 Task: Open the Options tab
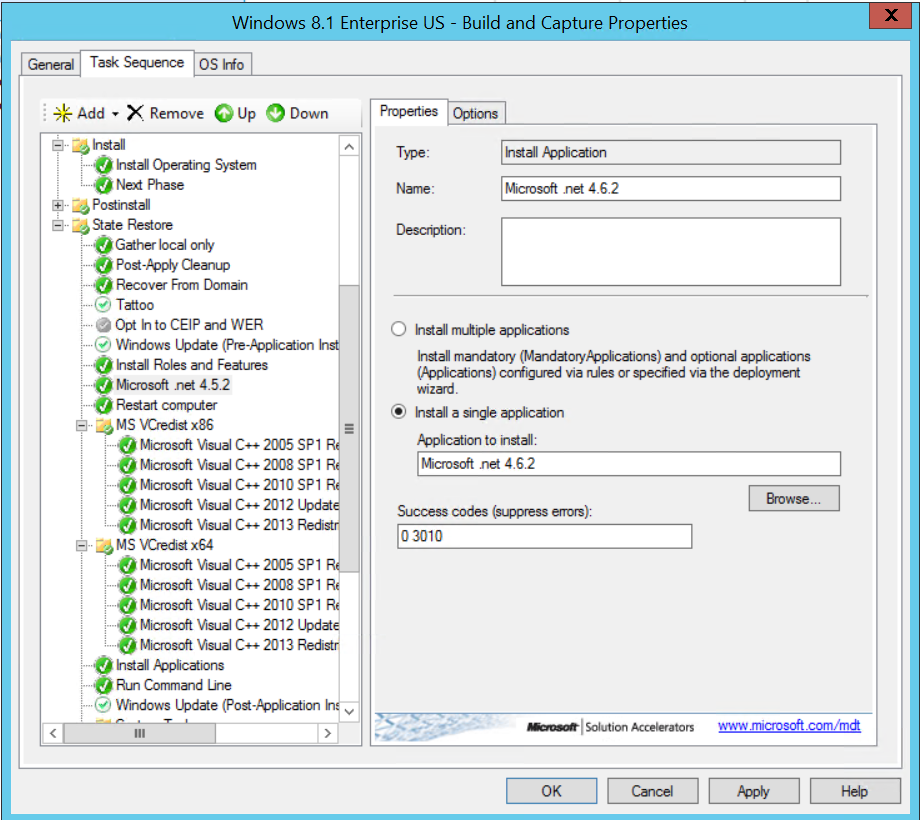(475, 113)
